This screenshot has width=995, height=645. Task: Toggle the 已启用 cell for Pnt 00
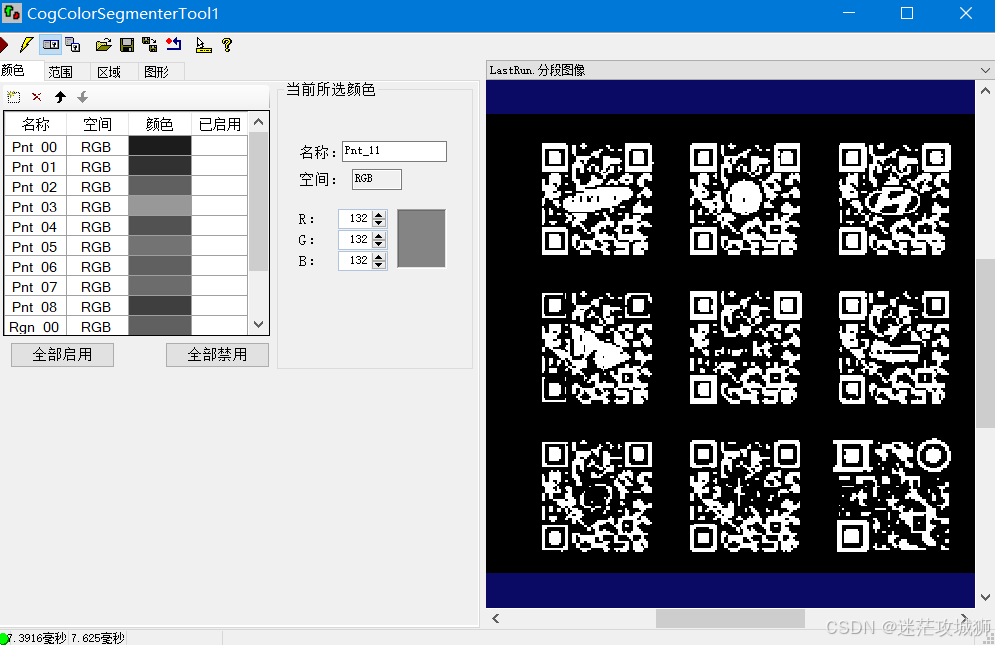pyautogui.click(x=220, y=146)
